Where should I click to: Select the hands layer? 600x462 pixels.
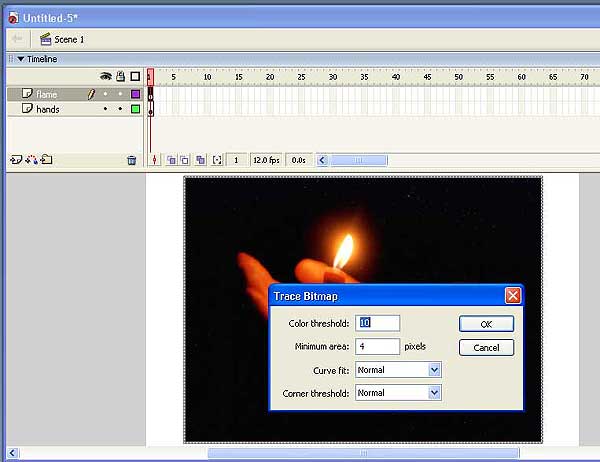click(x=48, y=109)
